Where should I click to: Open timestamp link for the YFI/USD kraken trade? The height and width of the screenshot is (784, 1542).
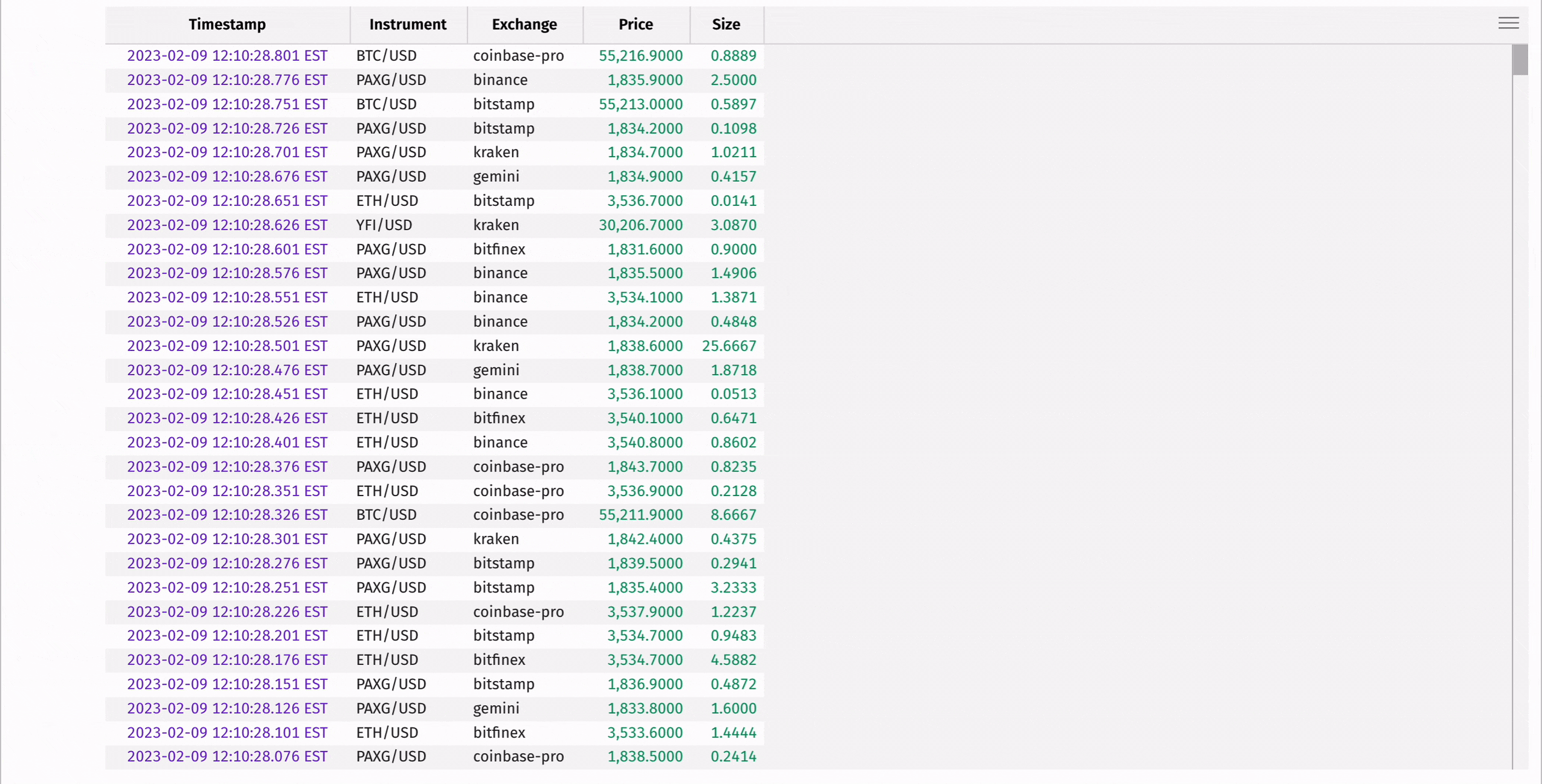tap(227, 225)
